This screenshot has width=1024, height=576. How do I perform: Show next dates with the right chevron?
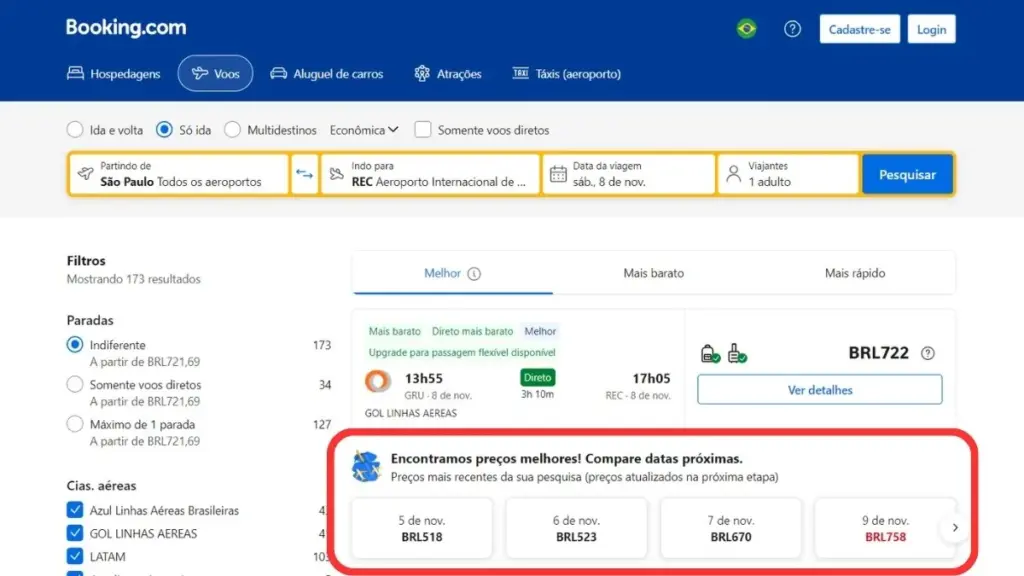click(955, 528)
